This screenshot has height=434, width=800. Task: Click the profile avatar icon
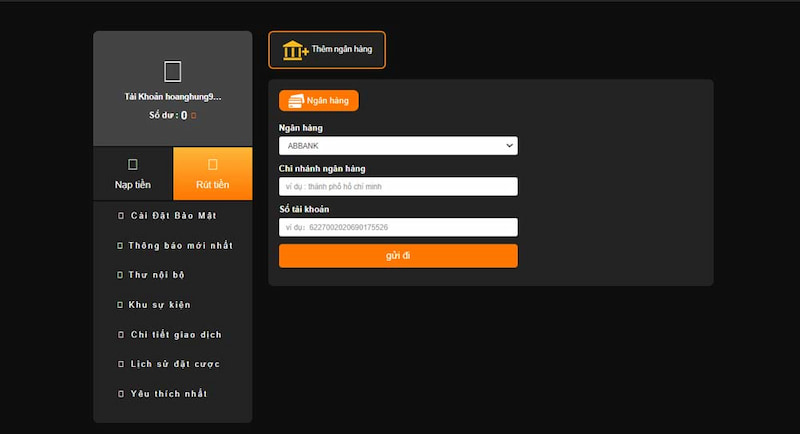(x=173, y=71)
